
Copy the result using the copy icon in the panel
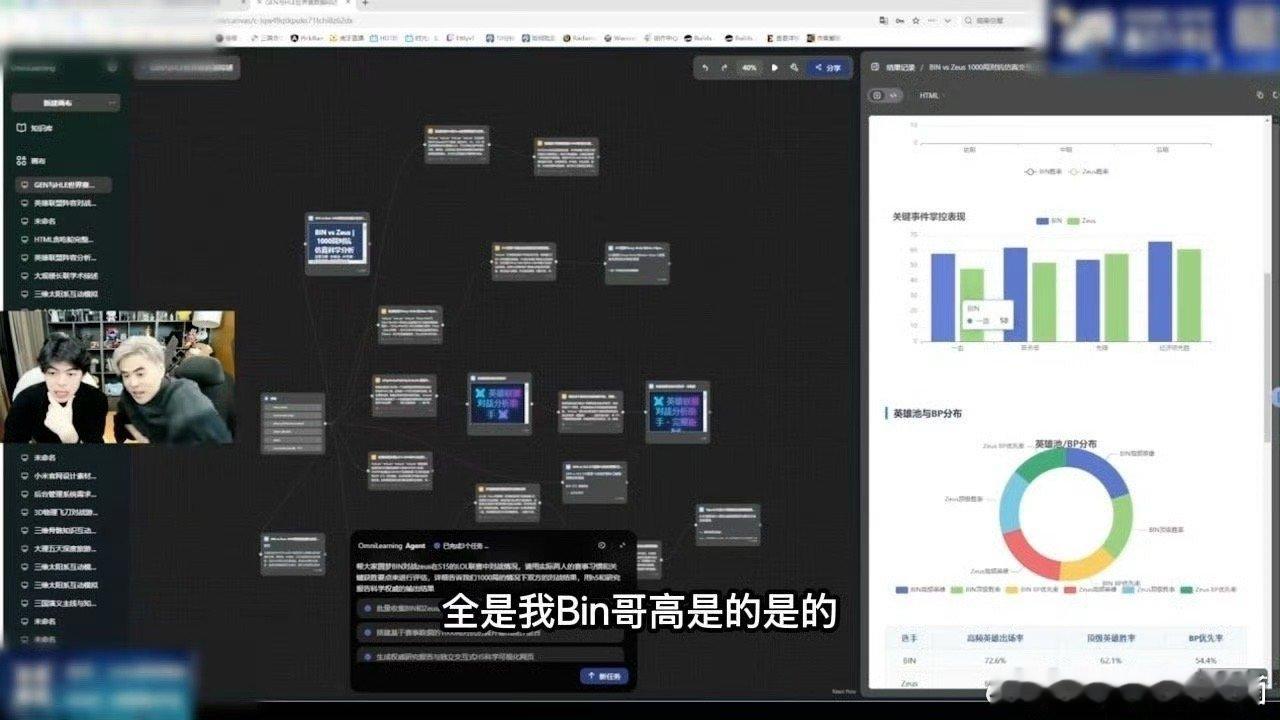tap(1260, 95)
